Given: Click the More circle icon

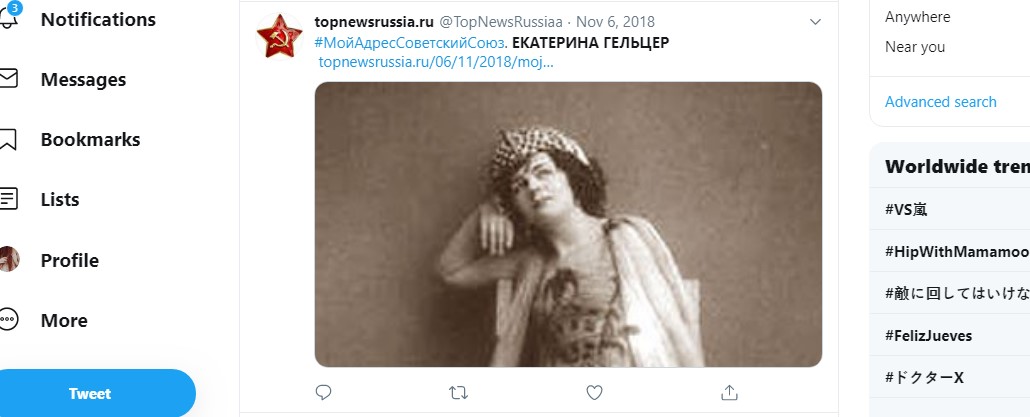Looking at the screenshot, I should click(x=8, y=320).
